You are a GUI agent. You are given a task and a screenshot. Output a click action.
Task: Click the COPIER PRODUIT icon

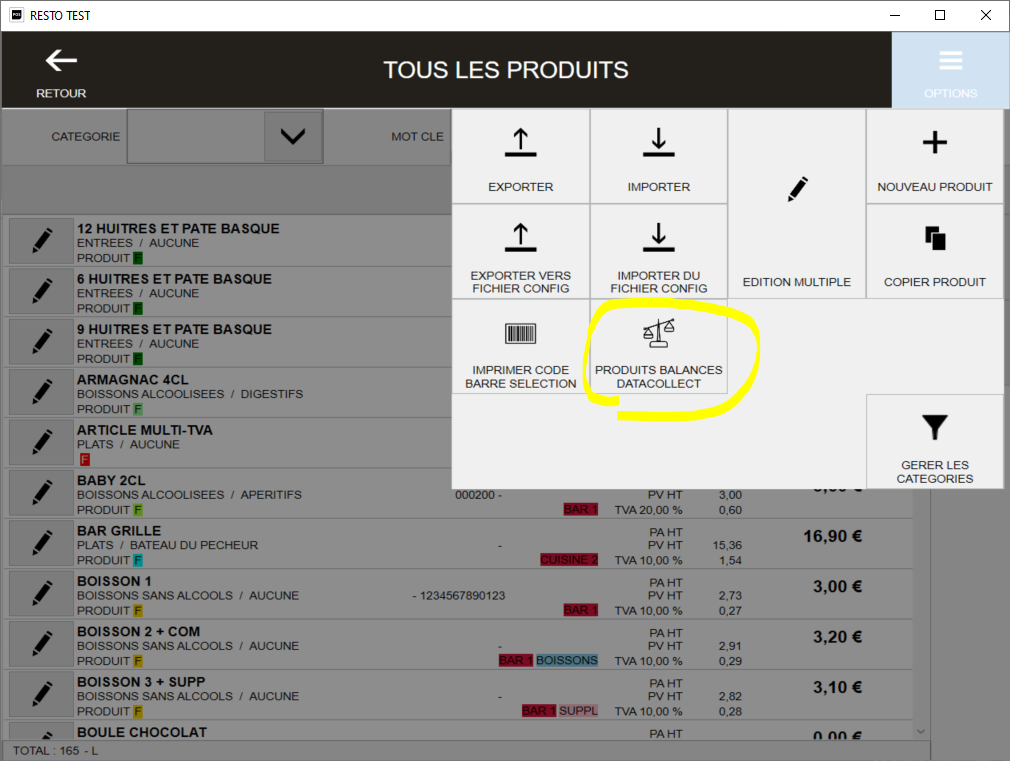pyautogui.click(x=935, y=238)
